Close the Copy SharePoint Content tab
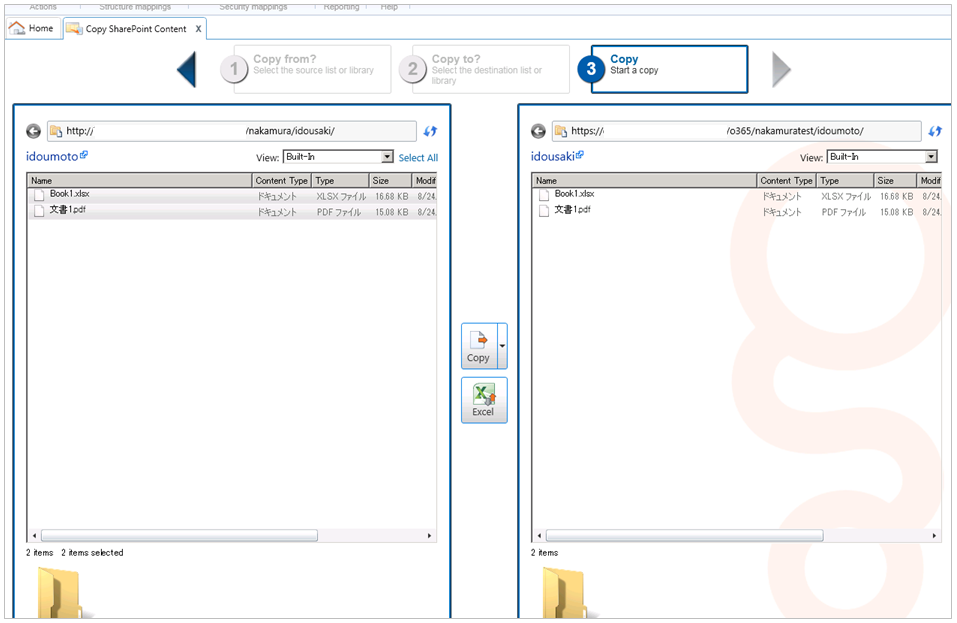The width and height of the screenshot is (957, 623). tap(198, 29)
